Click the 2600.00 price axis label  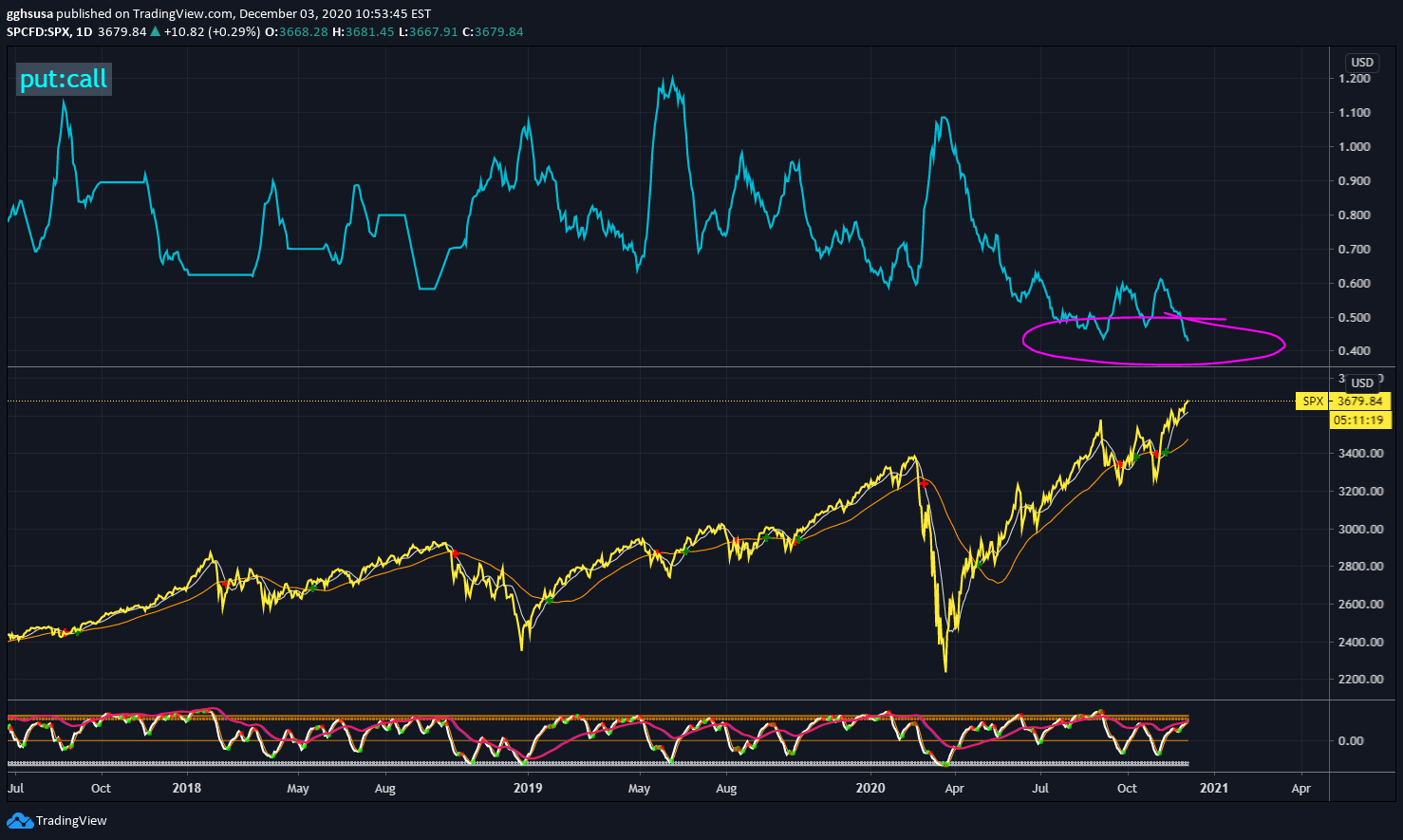1360,605
